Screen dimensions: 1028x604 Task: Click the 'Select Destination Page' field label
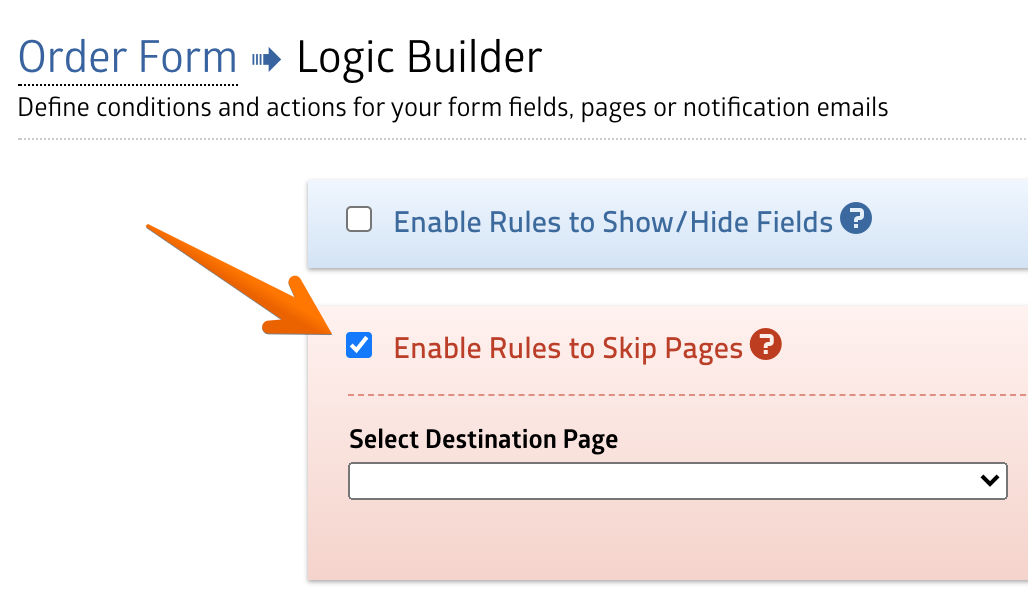483,439
